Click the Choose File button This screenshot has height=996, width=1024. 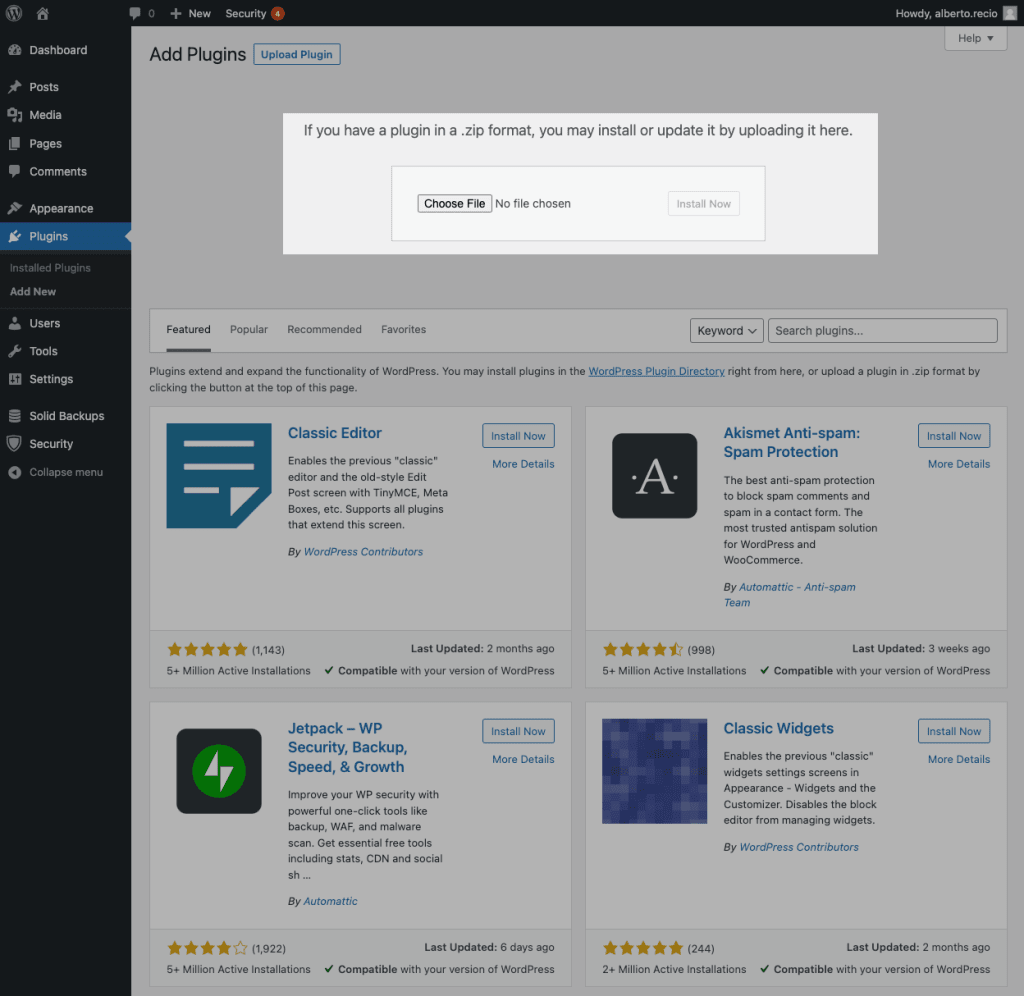point(455,203)
